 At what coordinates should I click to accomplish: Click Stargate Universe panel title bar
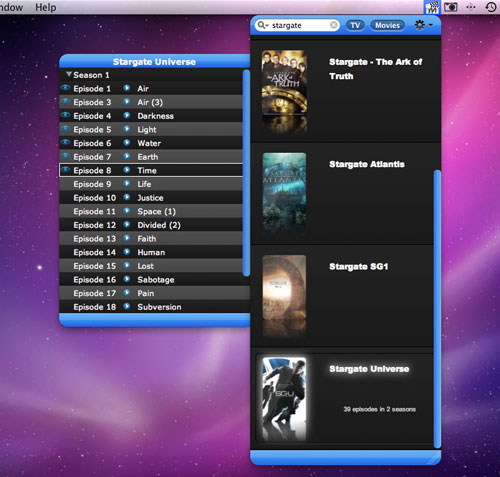pos(154,62)
